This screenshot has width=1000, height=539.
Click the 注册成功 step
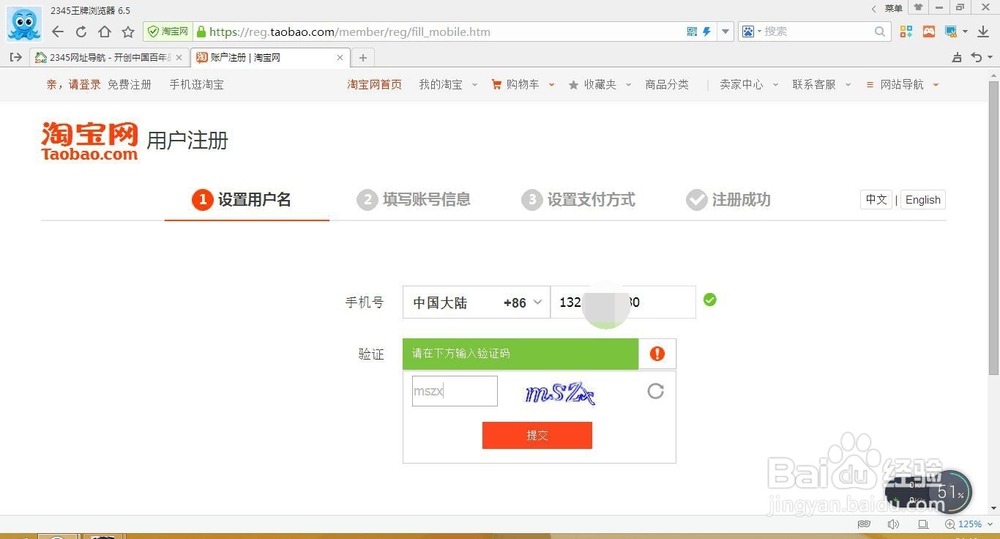click(728, 200)
